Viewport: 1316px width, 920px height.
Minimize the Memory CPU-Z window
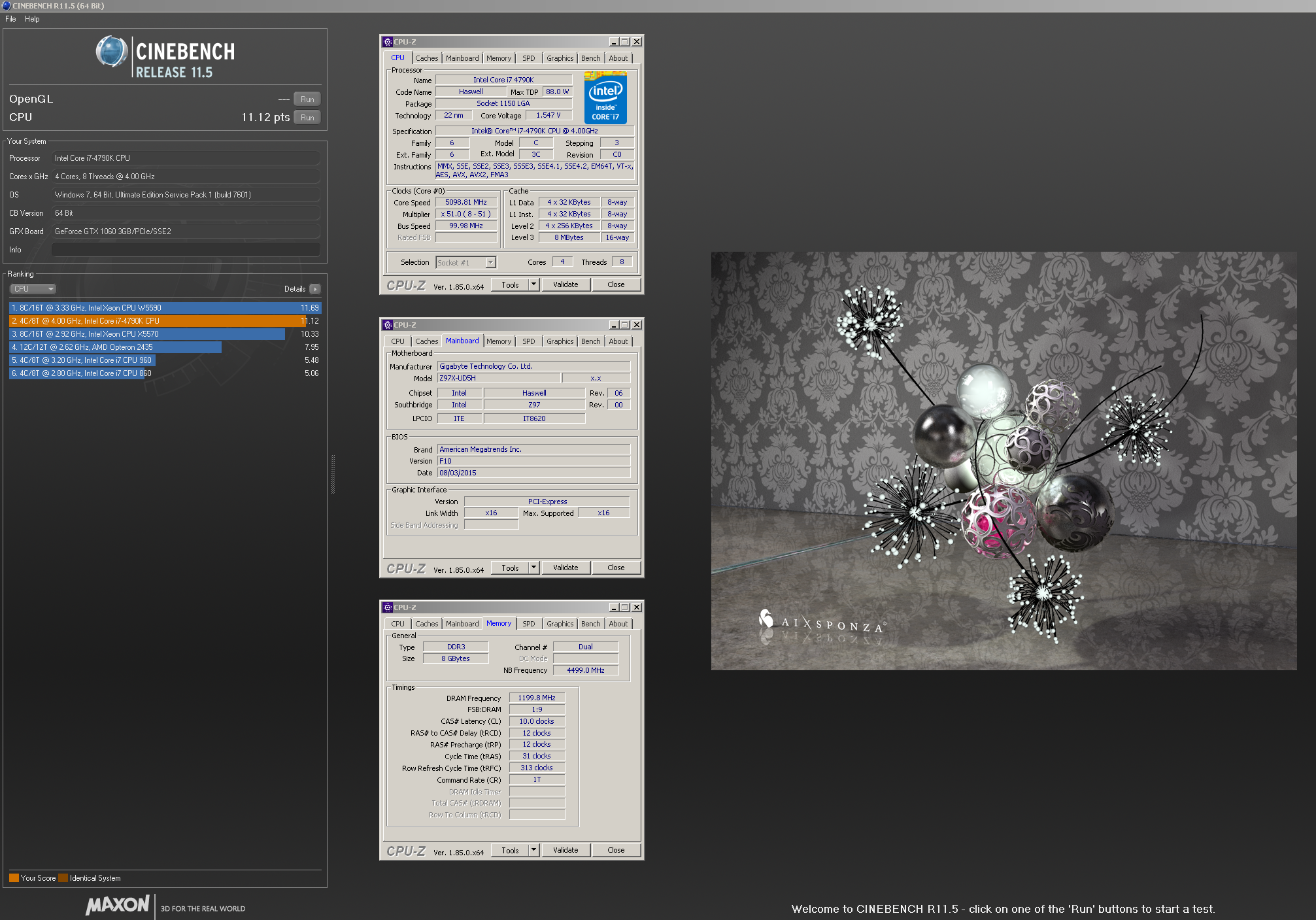(x=614, y=607)
